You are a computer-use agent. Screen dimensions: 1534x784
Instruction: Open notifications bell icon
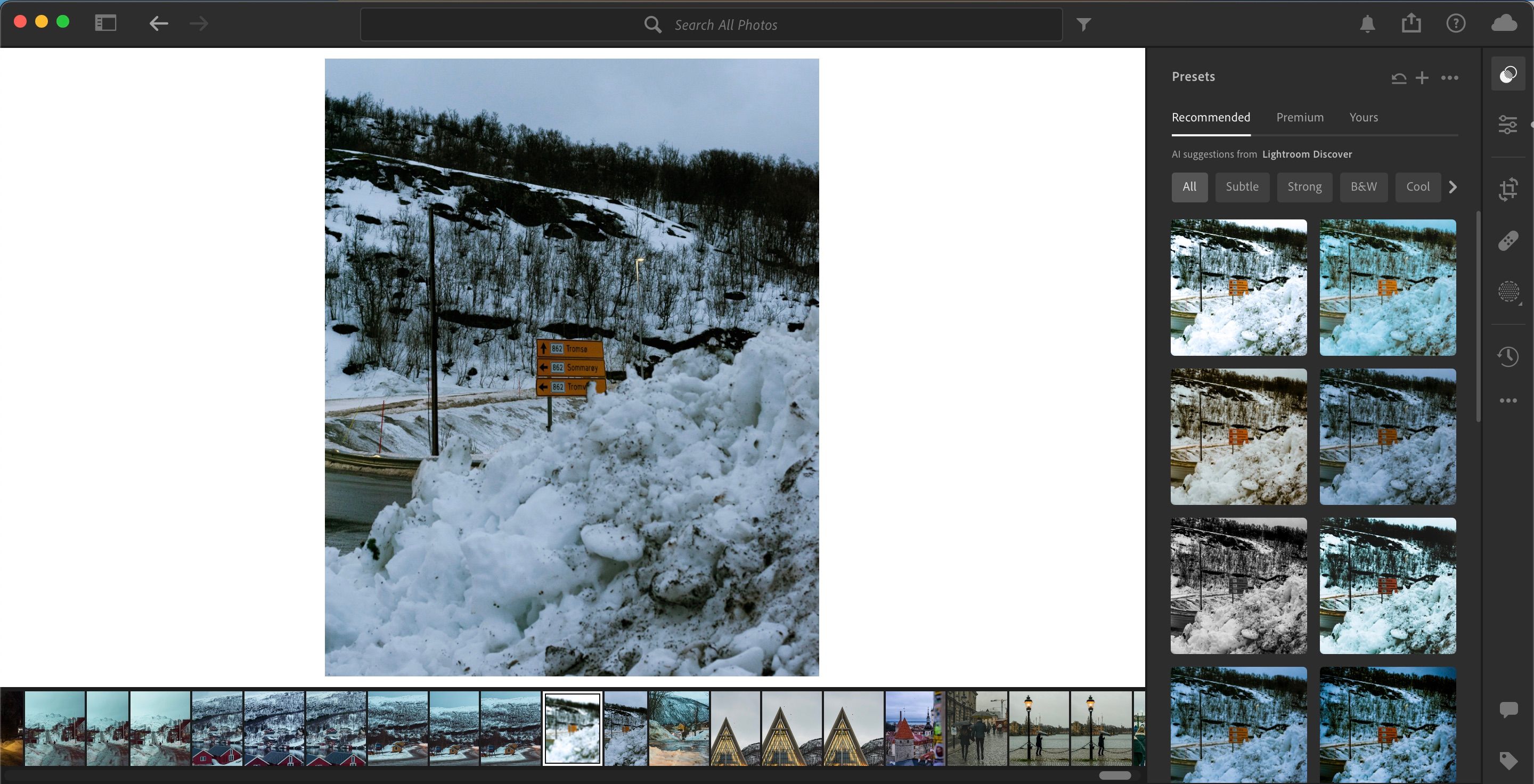(1367, 24)
